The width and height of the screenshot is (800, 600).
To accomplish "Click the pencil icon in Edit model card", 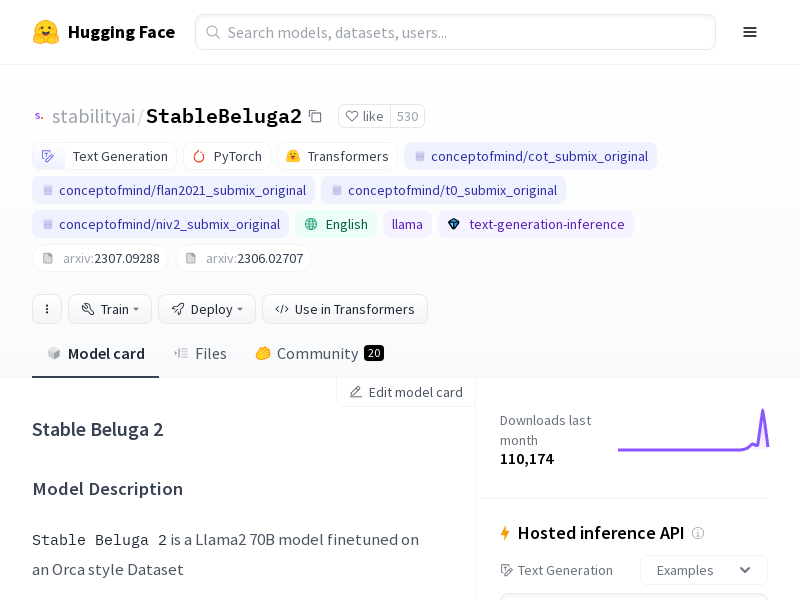I will coord(356,392).
